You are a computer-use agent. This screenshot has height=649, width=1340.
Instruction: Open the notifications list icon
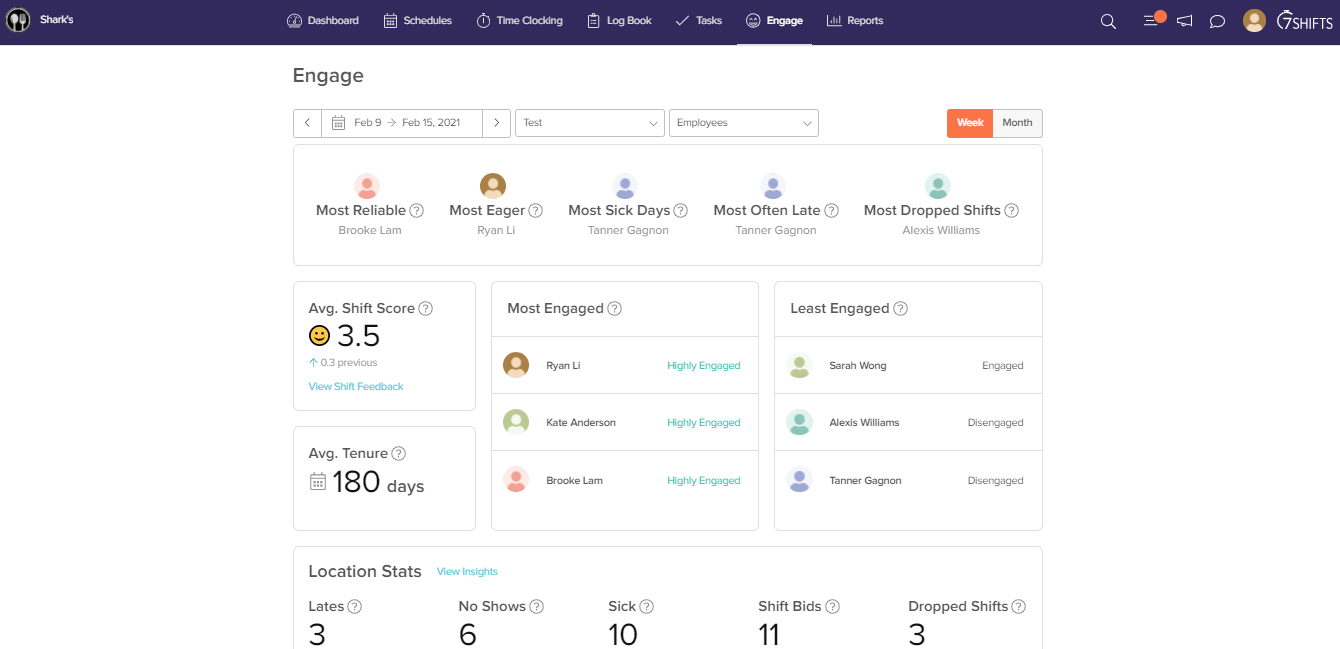[x=1152, y=21]
